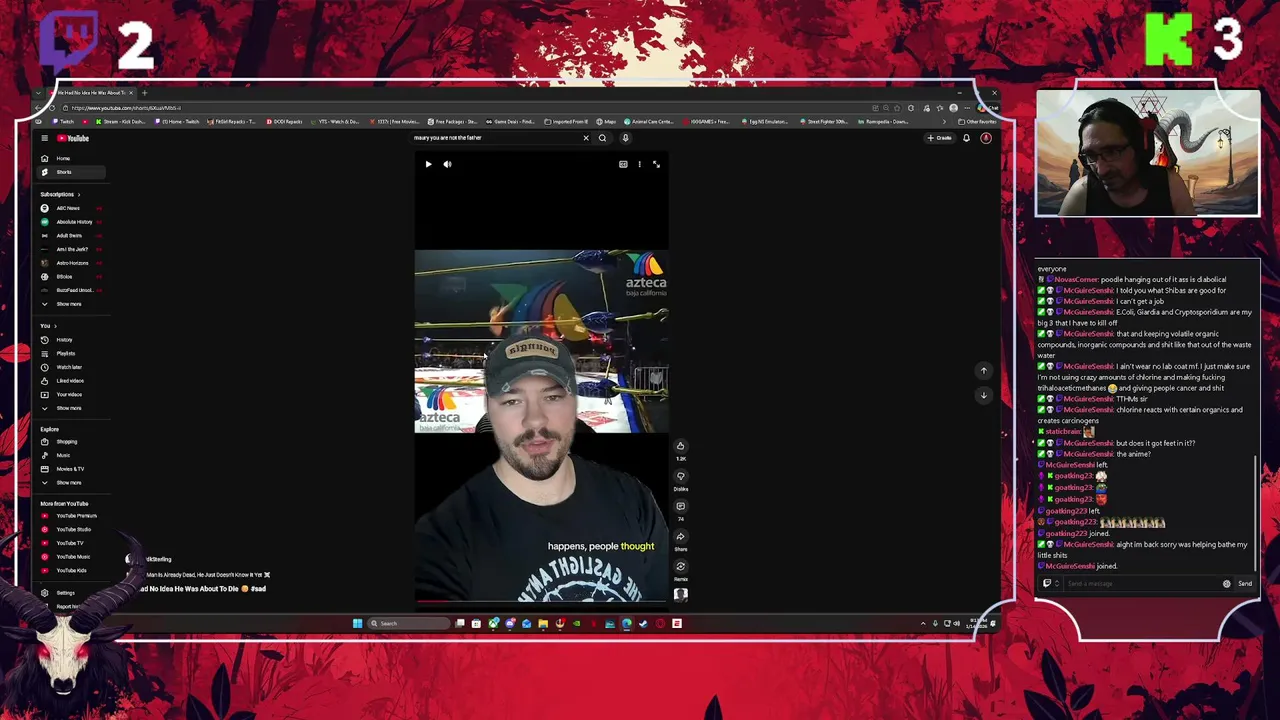Share the Short
Viewport: 1280px width, 720px height.
pyautogui.click(x=680, y=536)
